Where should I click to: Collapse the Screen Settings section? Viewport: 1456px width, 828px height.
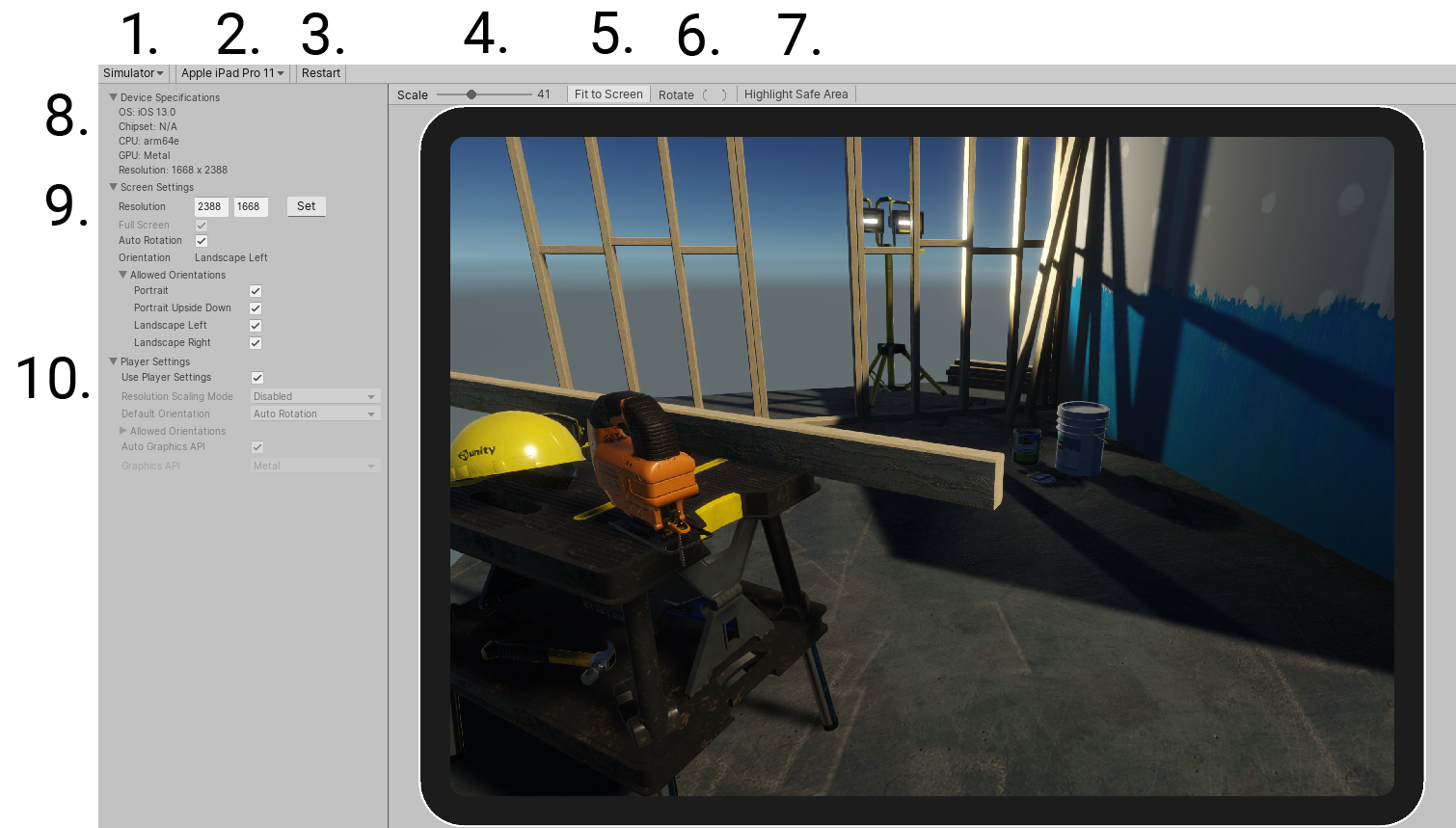click(113, 186)
